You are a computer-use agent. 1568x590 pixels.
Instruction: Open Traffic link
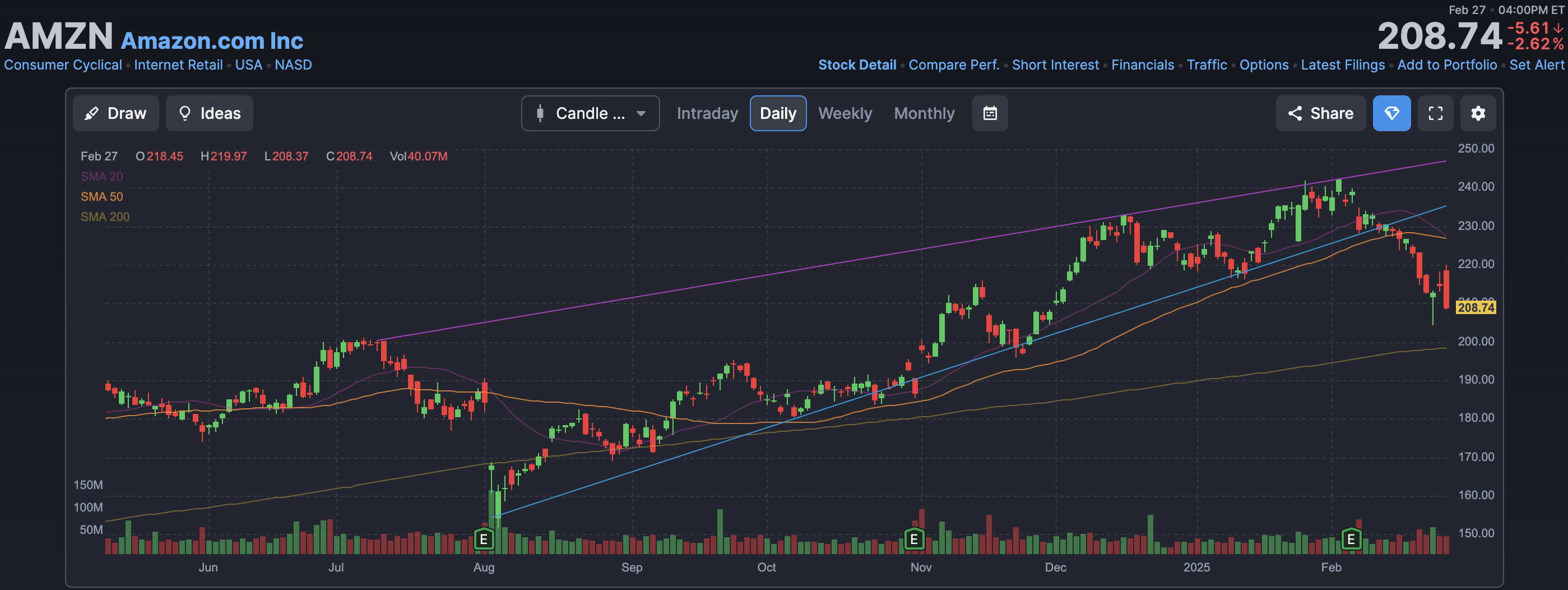coord(1207,64)
